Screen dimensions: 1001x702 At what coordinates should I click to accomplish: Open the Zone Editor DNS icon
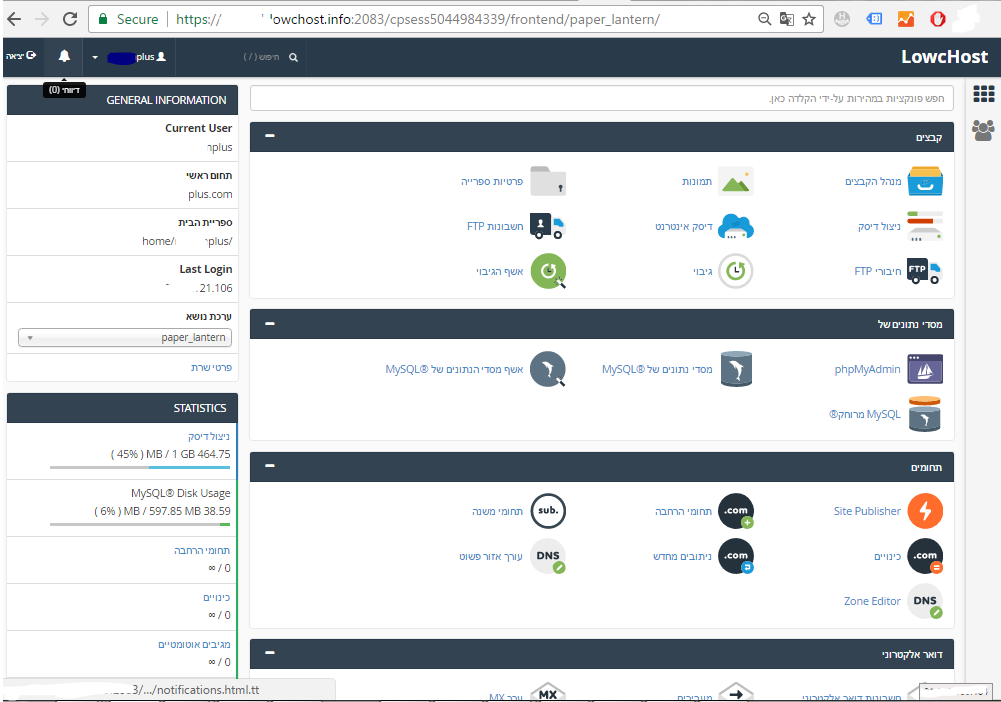[924, 601]
